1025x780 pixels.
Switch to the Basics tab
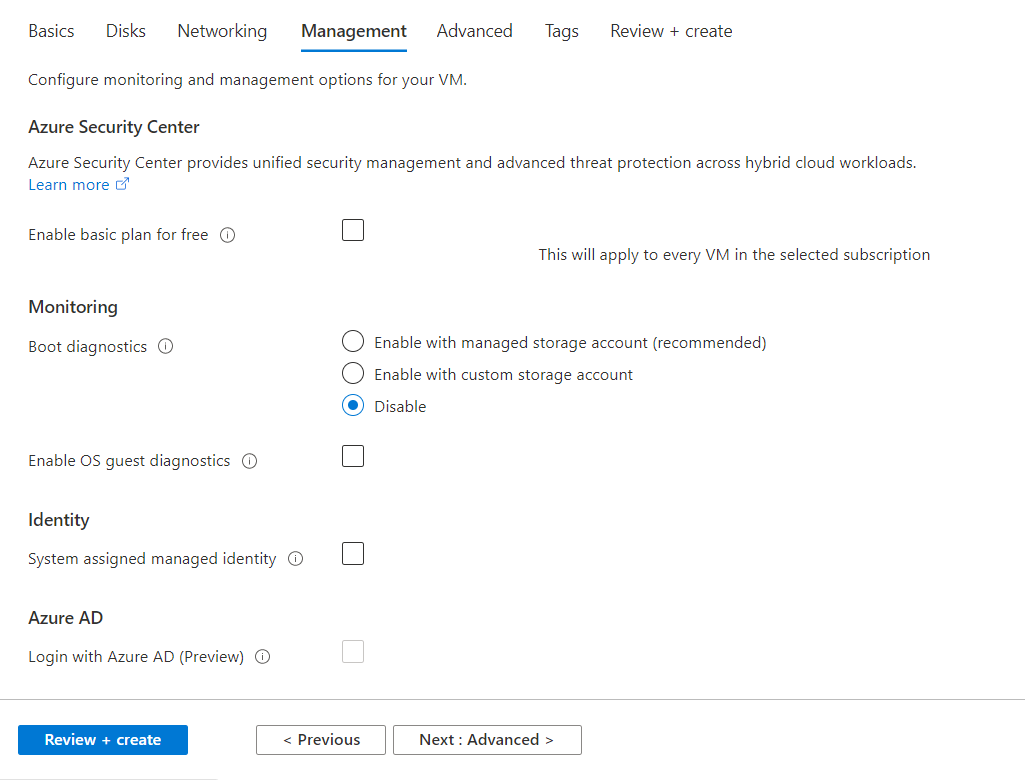click(x=51, y=31)
